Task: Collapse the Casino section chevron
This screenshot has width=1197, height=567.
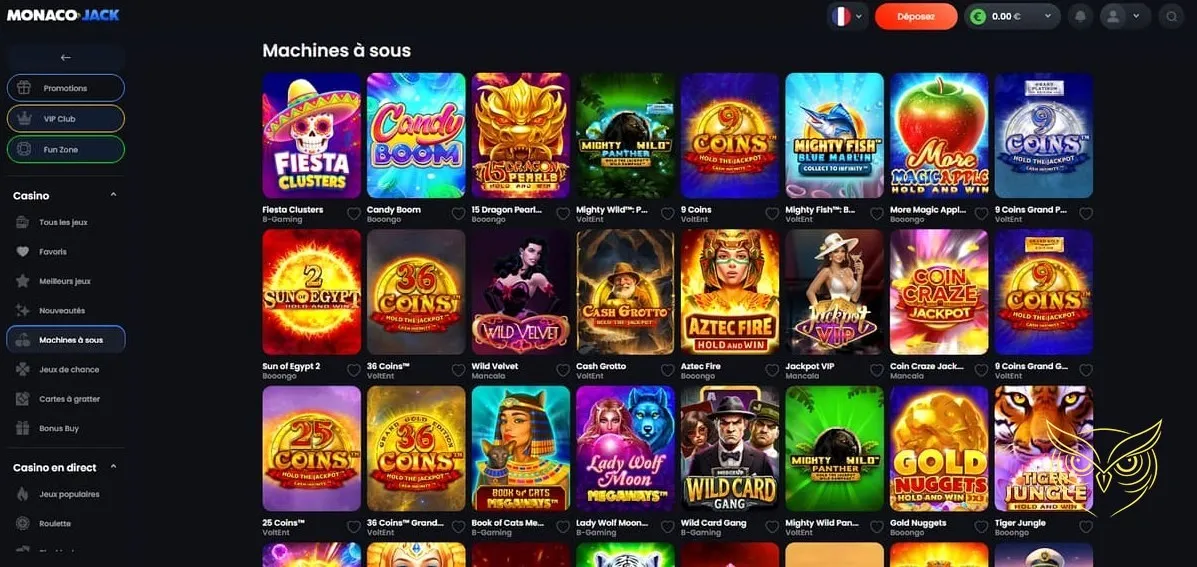Action: [114, 195]
